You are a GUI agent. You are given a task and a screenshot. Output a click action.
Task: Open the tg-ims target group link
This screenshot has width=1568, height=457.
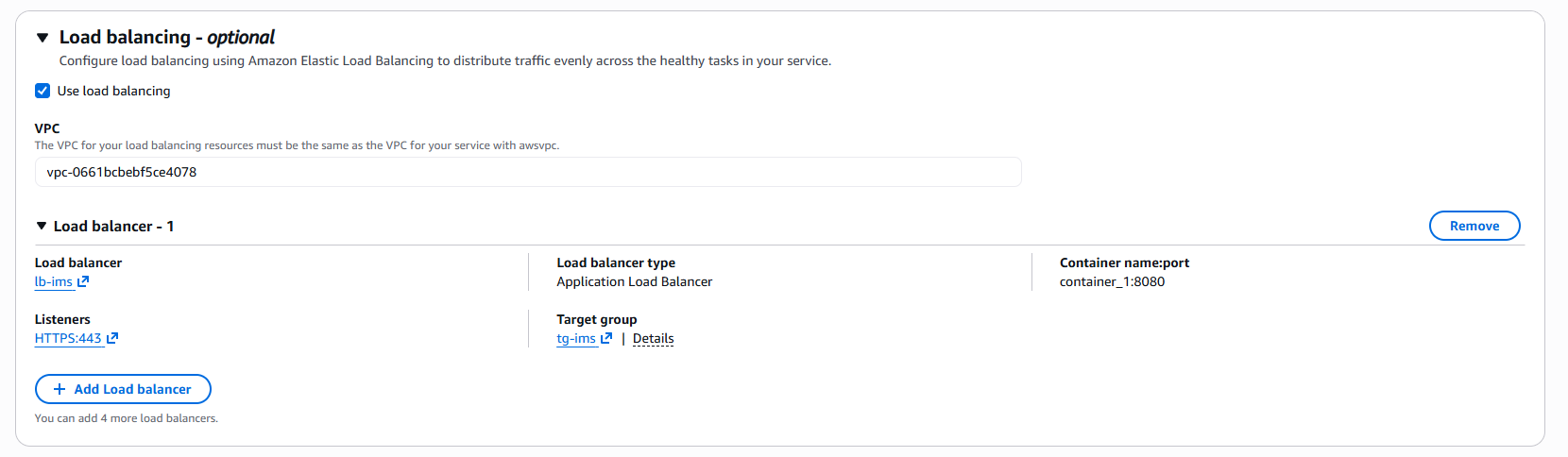coord(576,338)
